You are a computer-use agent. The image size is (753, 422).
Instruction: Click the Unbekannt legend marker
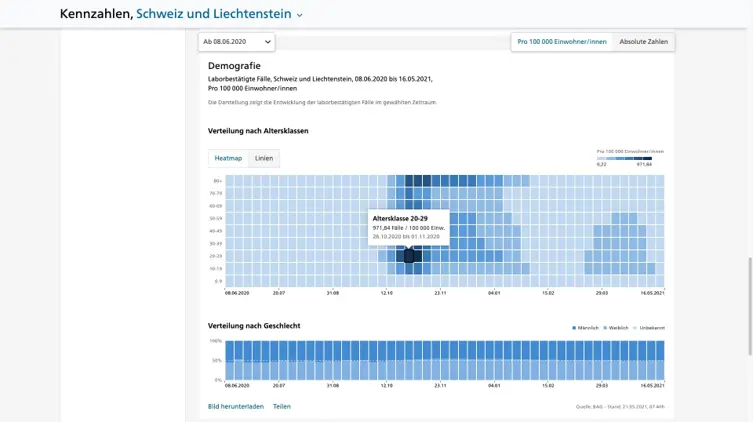(636, 328)
